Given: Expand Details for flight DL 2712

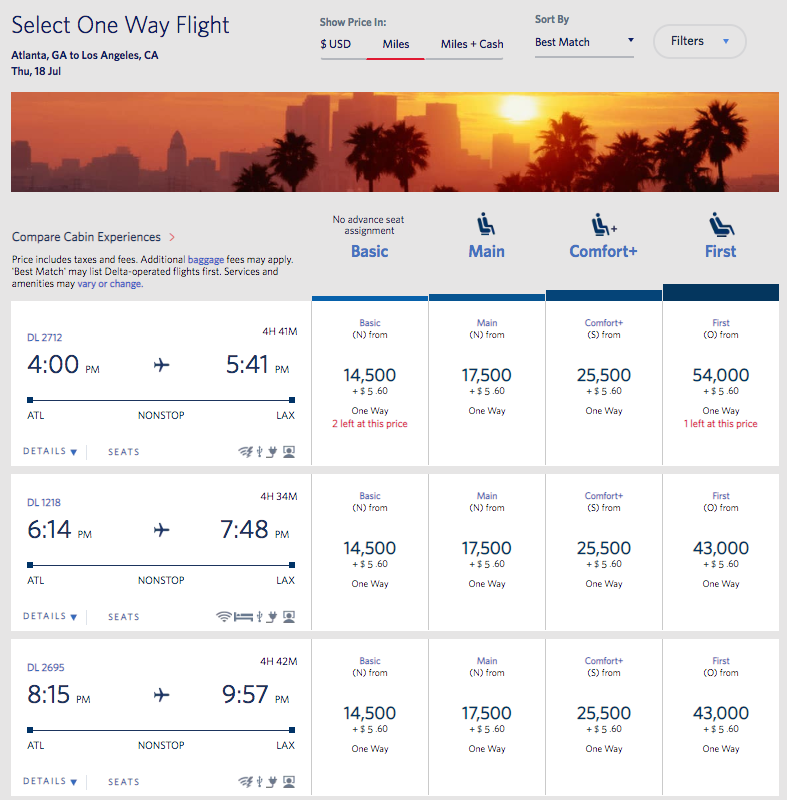Looking at the screenshot, I should [50, 452].
